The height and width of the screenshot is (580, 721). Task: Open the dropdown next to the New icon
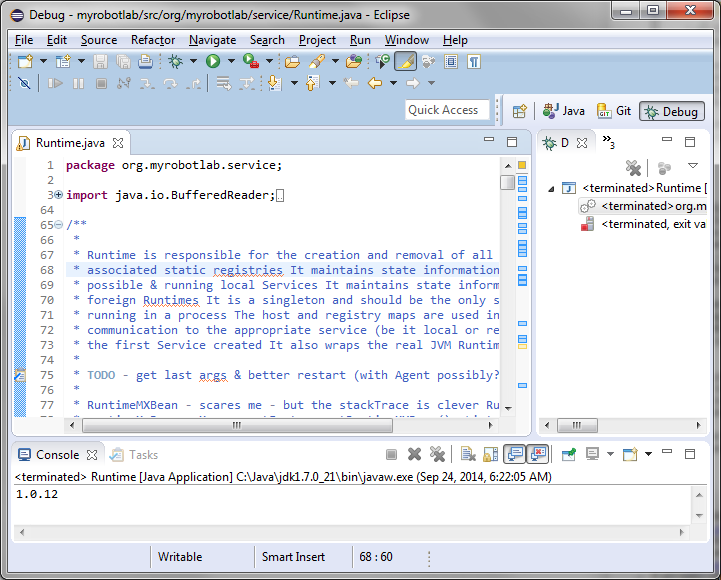click(x=43, y=61)
